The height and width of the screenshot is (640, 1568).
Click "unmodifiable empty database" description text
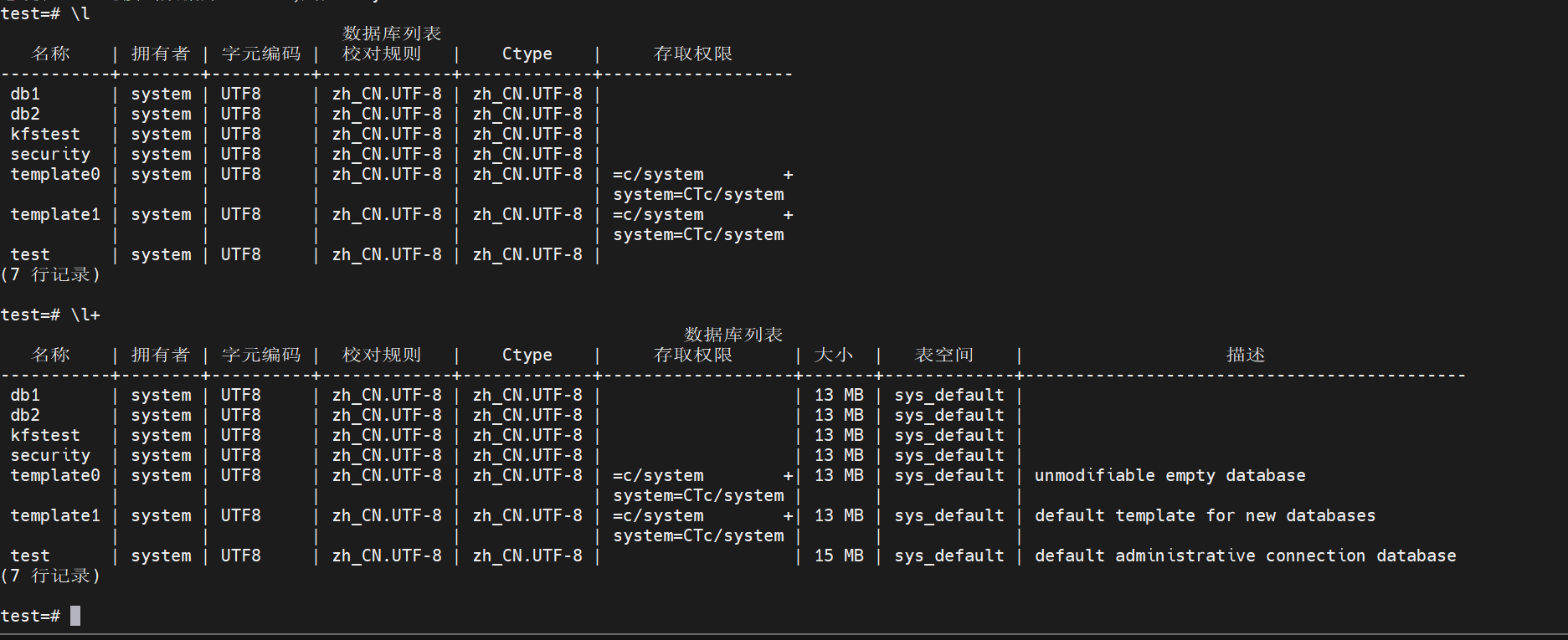point(1170,476)
